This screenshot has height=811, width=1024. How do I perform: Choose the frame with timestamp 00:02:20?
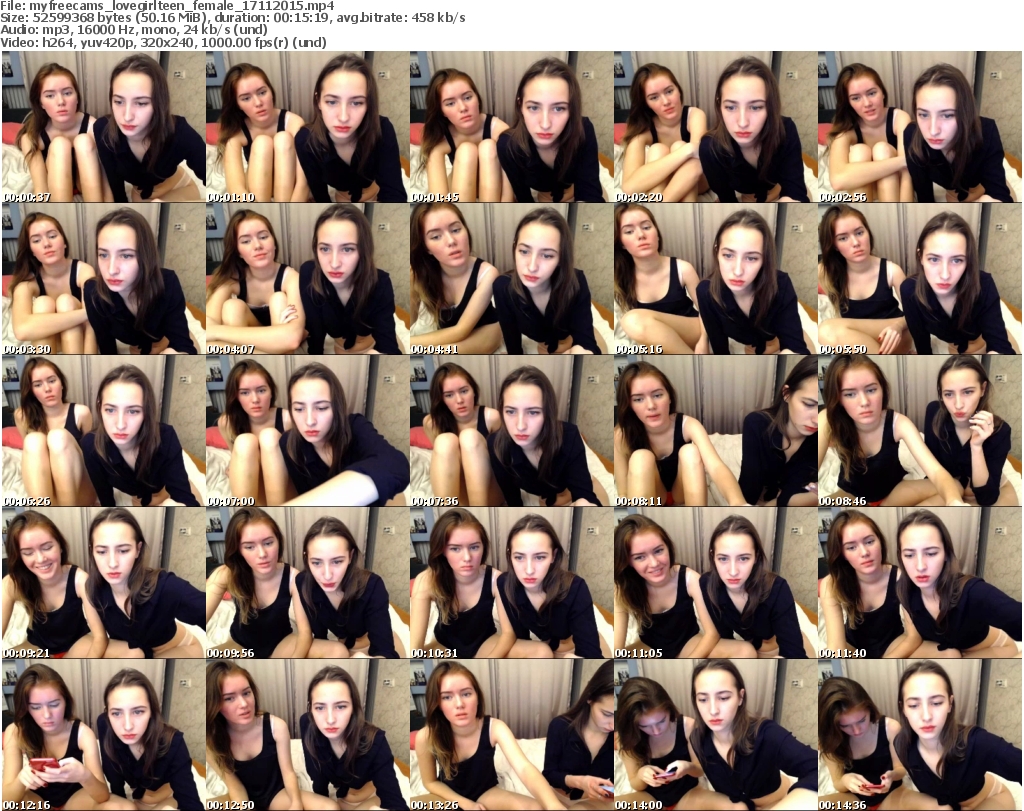(x=715, y=127)
